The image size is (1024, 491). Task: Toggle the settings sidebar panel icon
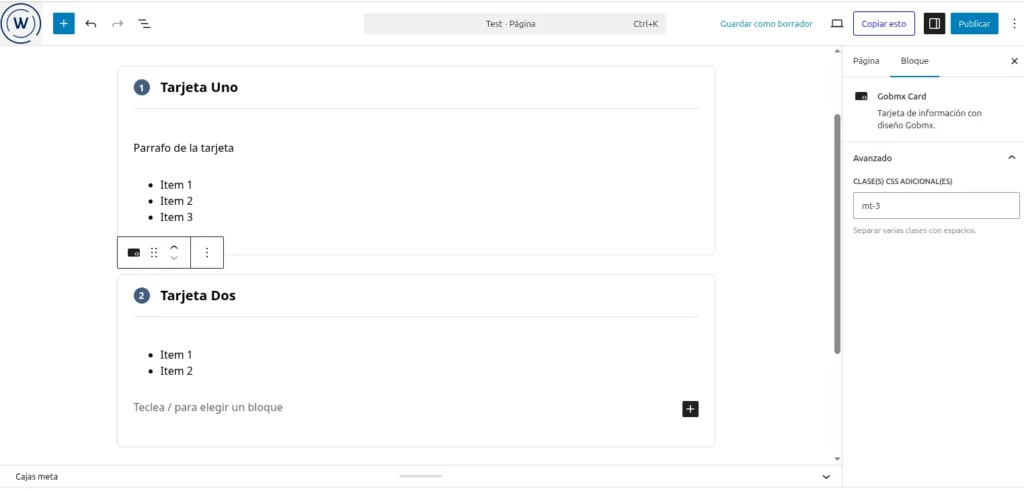coord(934,23)
